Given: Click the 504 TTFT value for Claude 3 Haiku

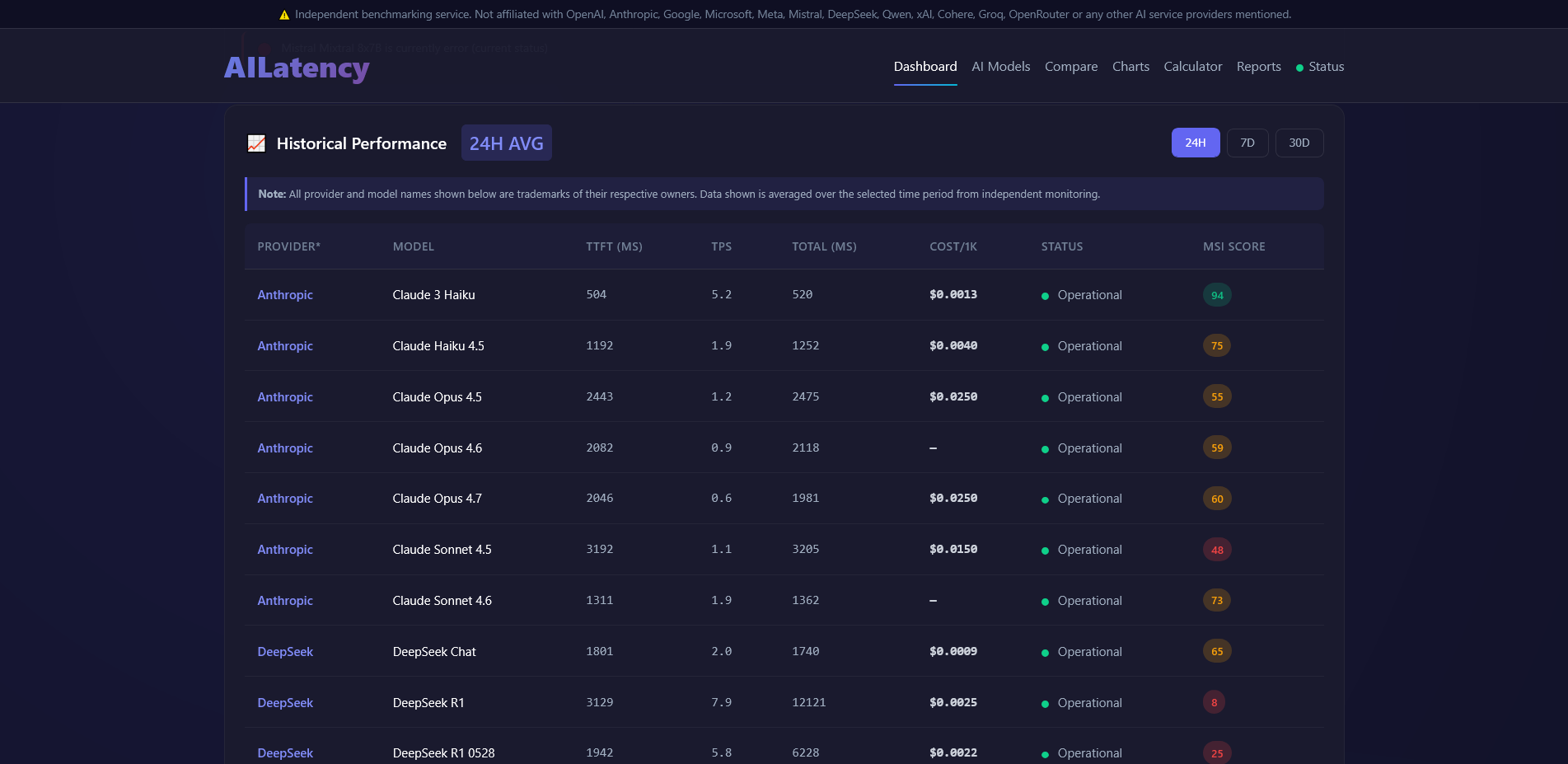Looking at the screenshot, I should click(597, 295).
